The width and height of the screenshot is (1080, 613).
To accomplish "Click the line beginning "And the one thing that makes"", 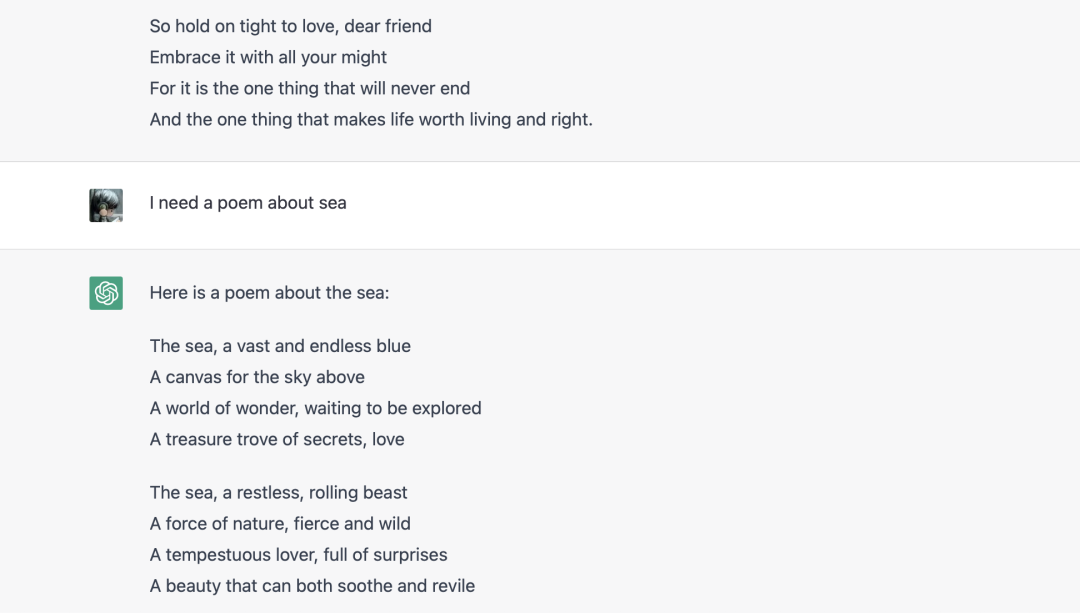I will point(371,119).
